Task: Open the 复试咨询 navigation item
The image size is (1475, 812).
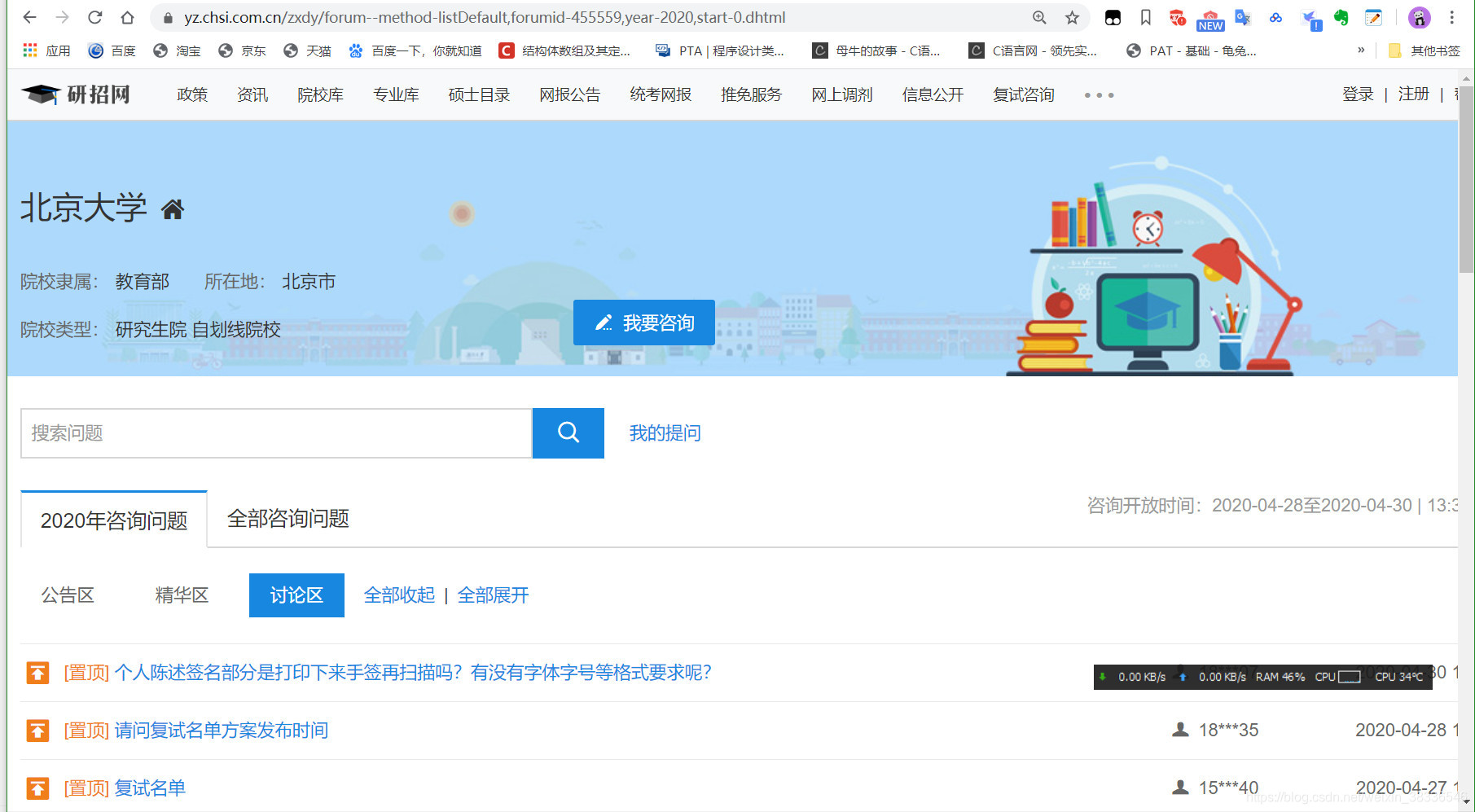Action: click(x=1024, y=94)
